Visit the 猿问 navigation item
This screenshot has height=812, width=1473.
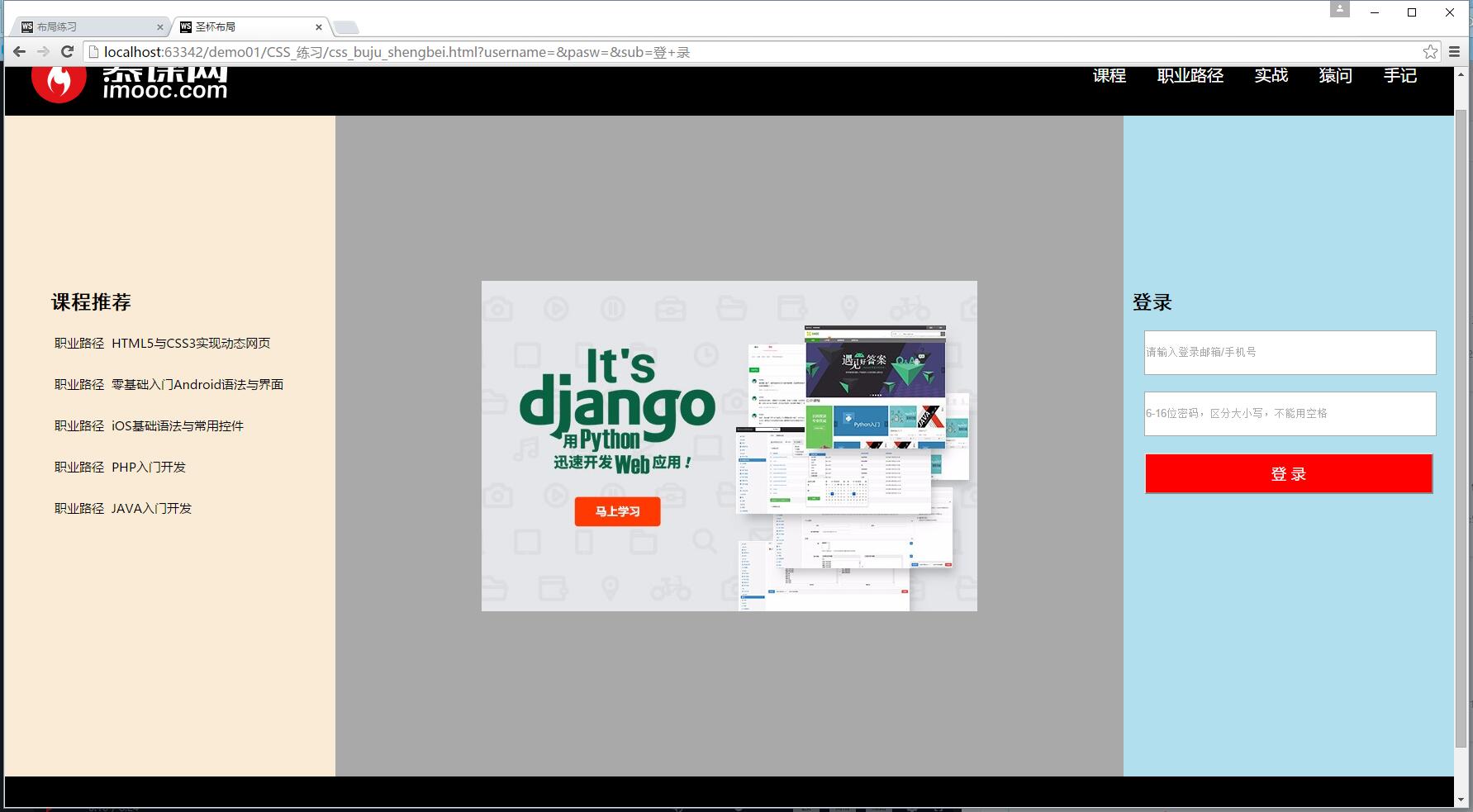click(x=1335, y=75)
